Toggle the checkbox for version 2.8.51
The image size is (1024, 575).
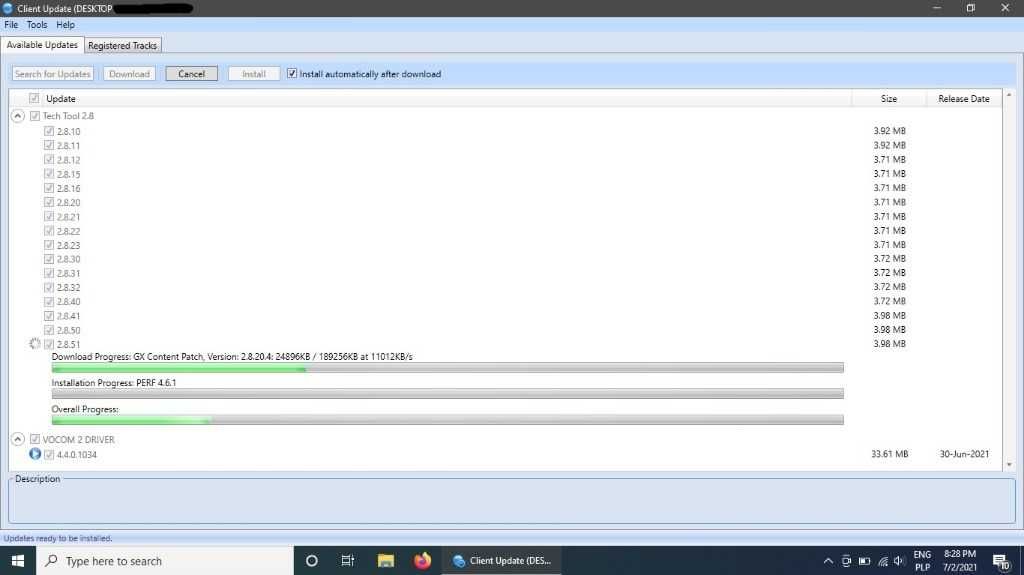(49, 344)
